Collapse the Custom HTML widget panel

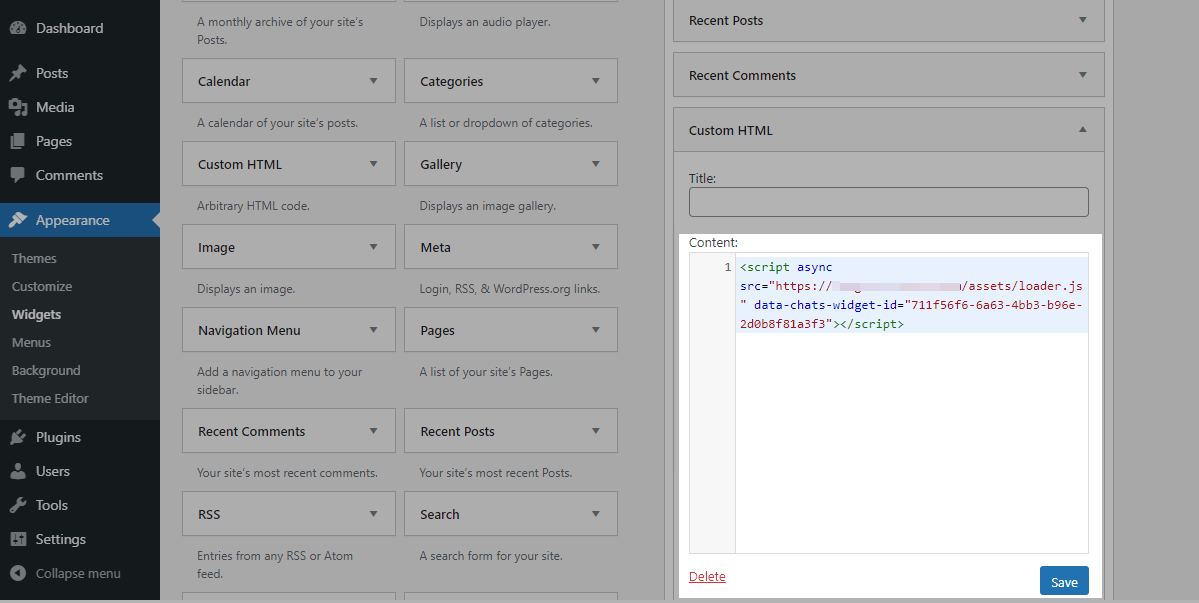(x=1082, y=130)
